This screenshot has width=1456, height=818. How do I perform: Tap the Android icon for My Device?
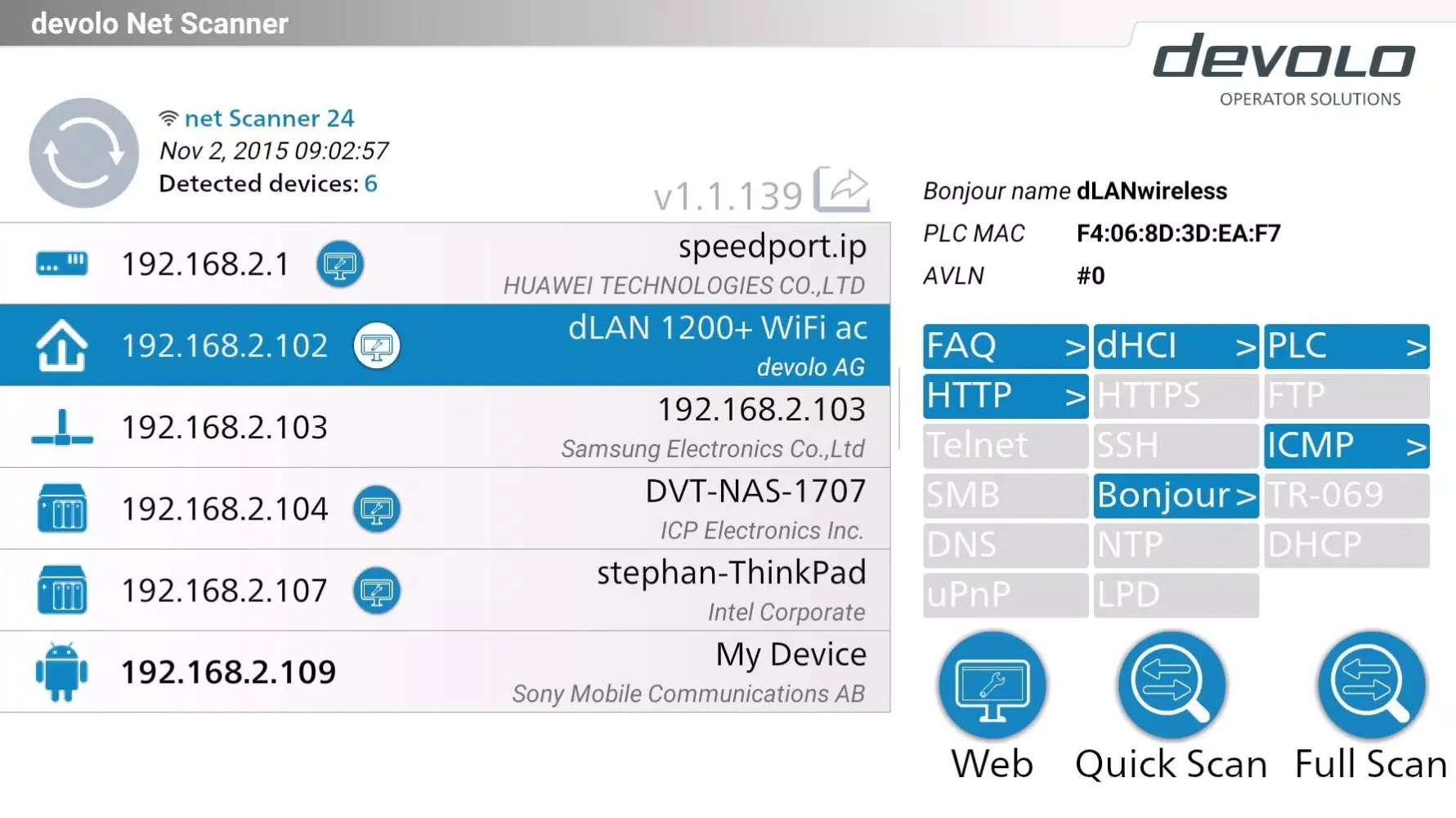click(61, 672)
